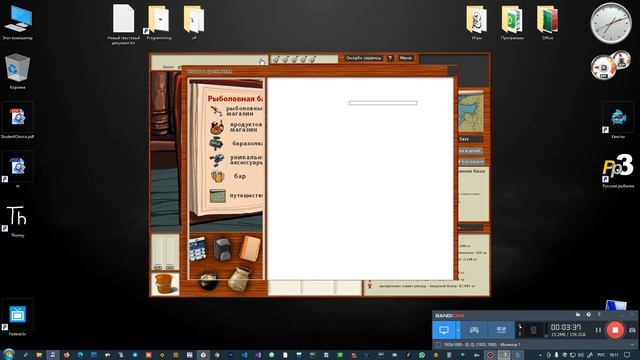Open WhatsApp from the taskbar
This screenshot has width=640, height=360.
tap(422, 355)
